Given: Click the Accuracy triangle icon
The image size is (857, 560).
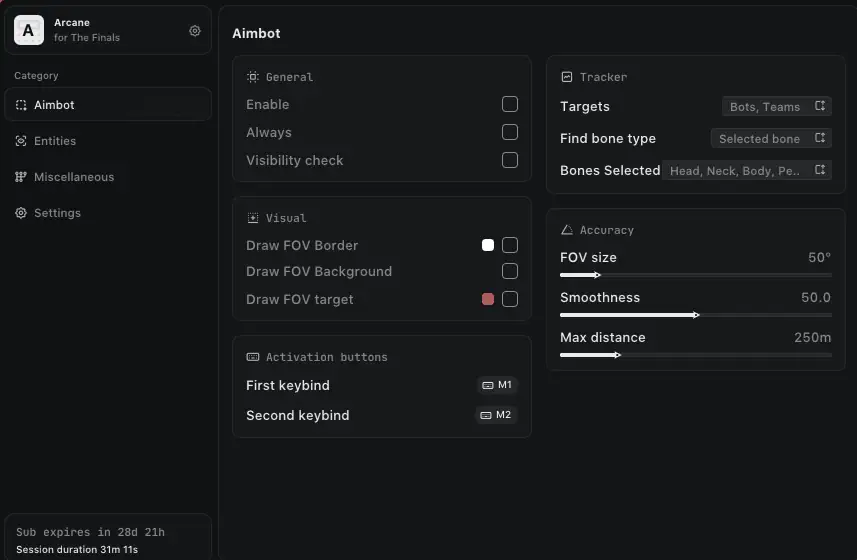Looking at the screenshot, I should pyautogui.click(x=567, y=230).
